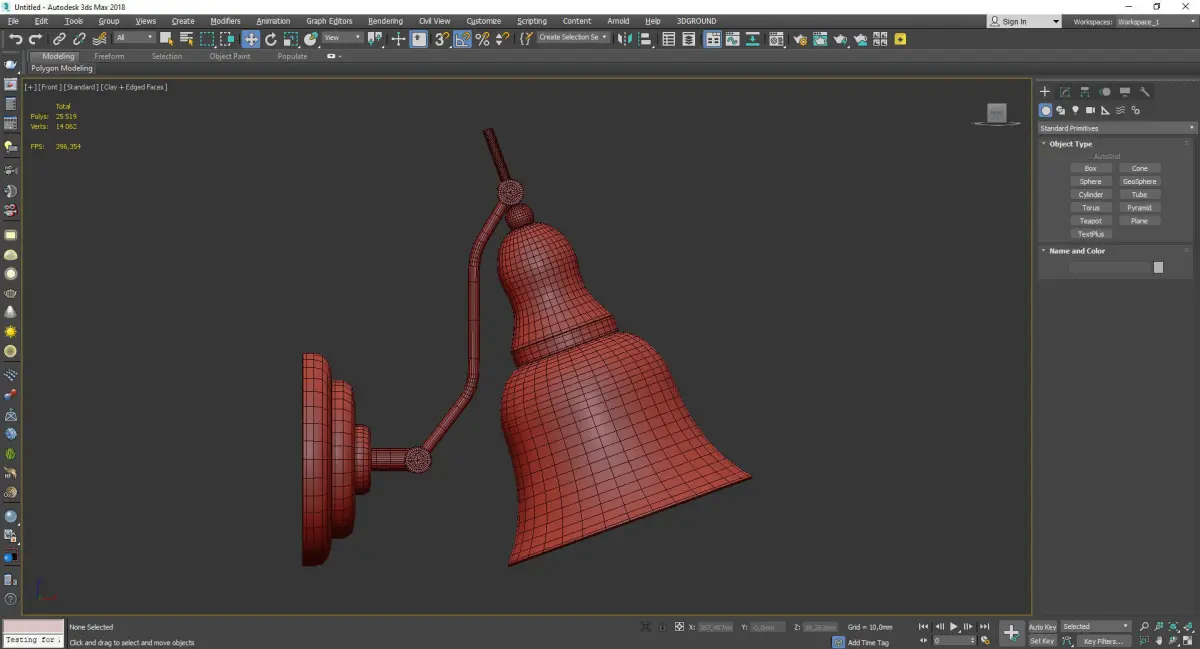Open the Curve Editor icon
The height and width of the screenshot is (649, 1200).
[732, 39]
